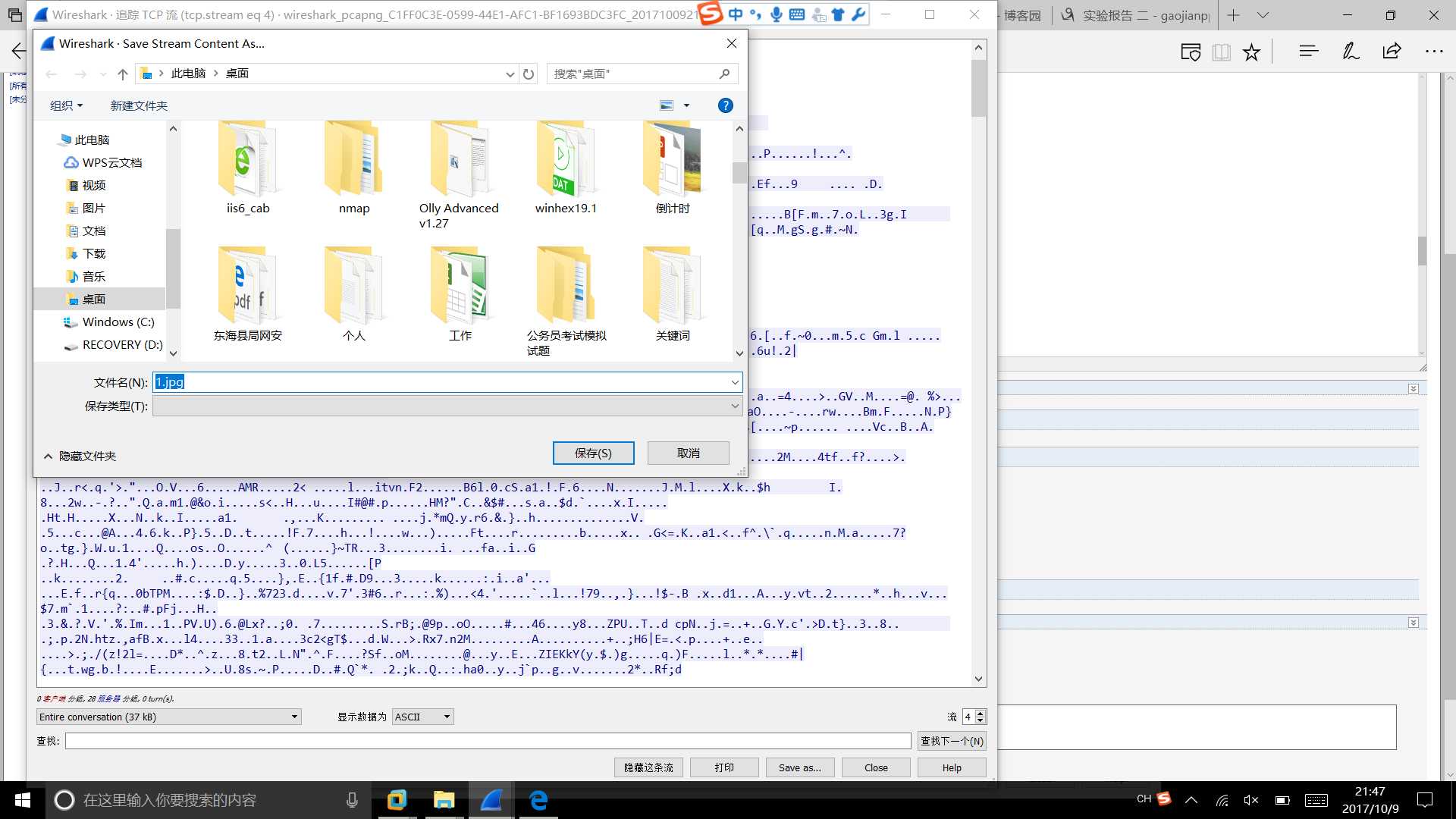Open the 保存类型 combo box
The height and width of the screenshot is (819, 1456).
[447, 406]
